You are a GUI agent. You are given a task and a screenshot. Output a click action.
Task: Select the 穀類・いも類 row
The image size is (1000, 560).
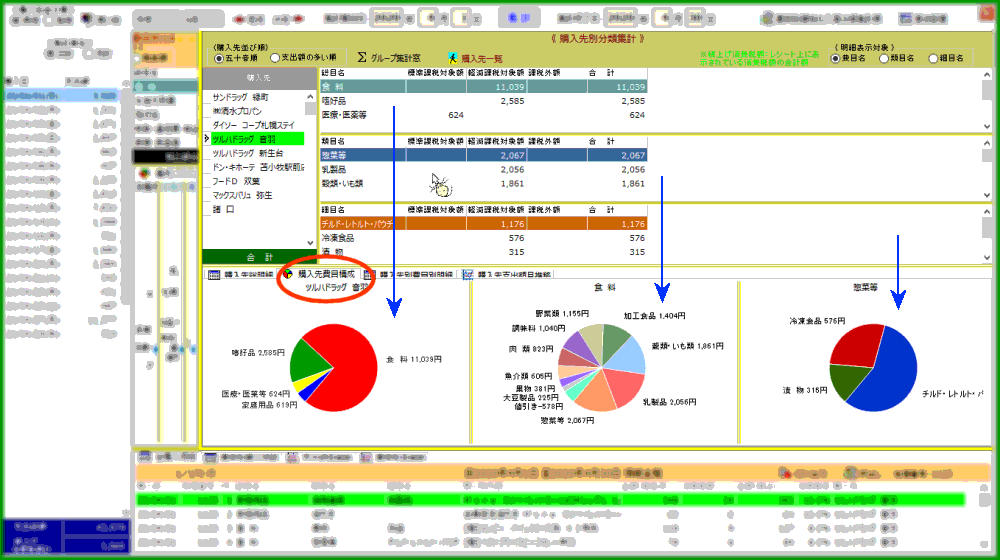(x=483, y=183)
